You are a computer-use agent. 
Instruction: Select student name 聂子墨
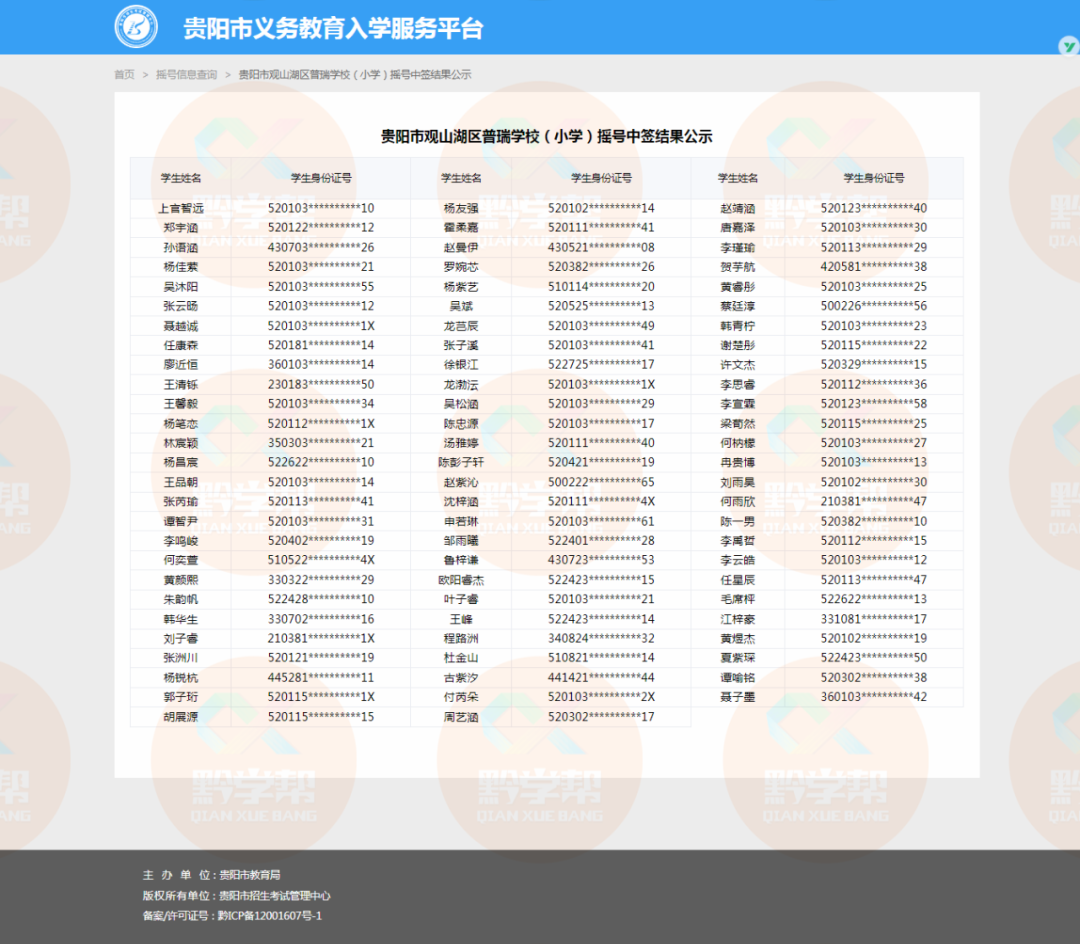(738, 697)
